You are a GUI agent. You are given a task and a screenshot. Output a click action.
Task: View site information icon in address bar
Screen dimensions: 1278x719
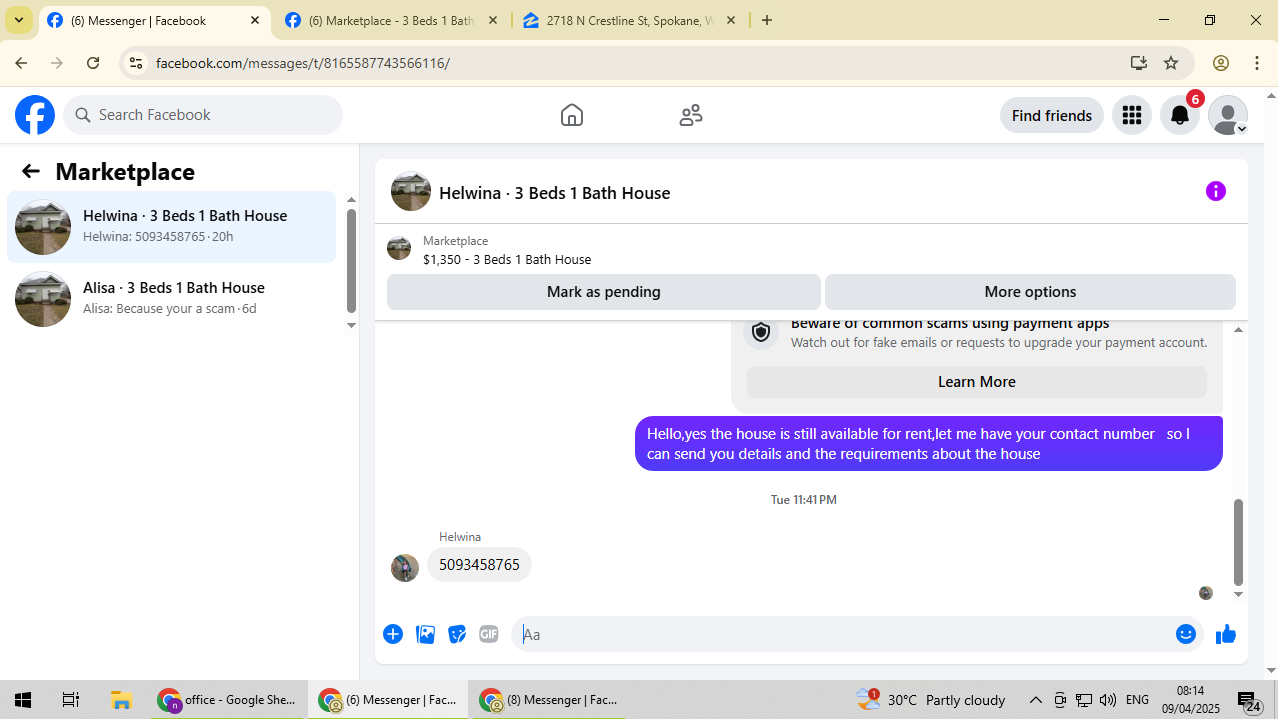tap(135, 63)
